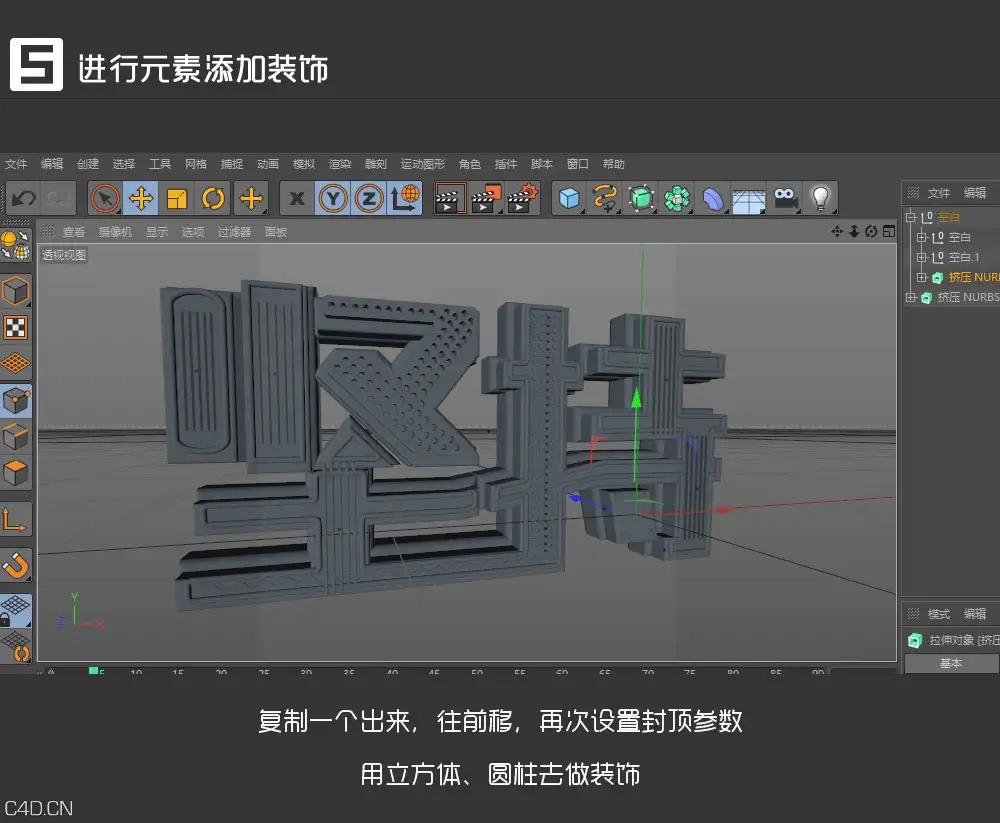Toggle the Z axis lock

(369, 198)
